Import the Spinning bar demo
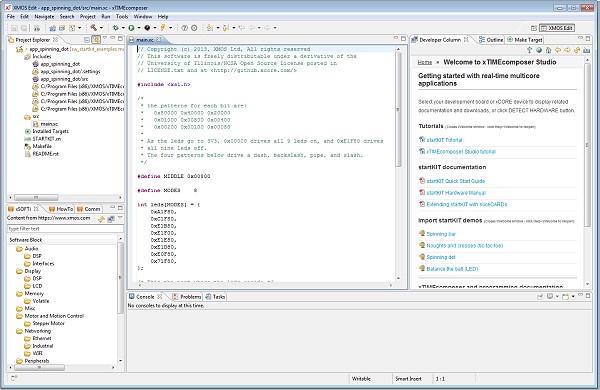Screen dimensions: 600x390 (441, 234)
